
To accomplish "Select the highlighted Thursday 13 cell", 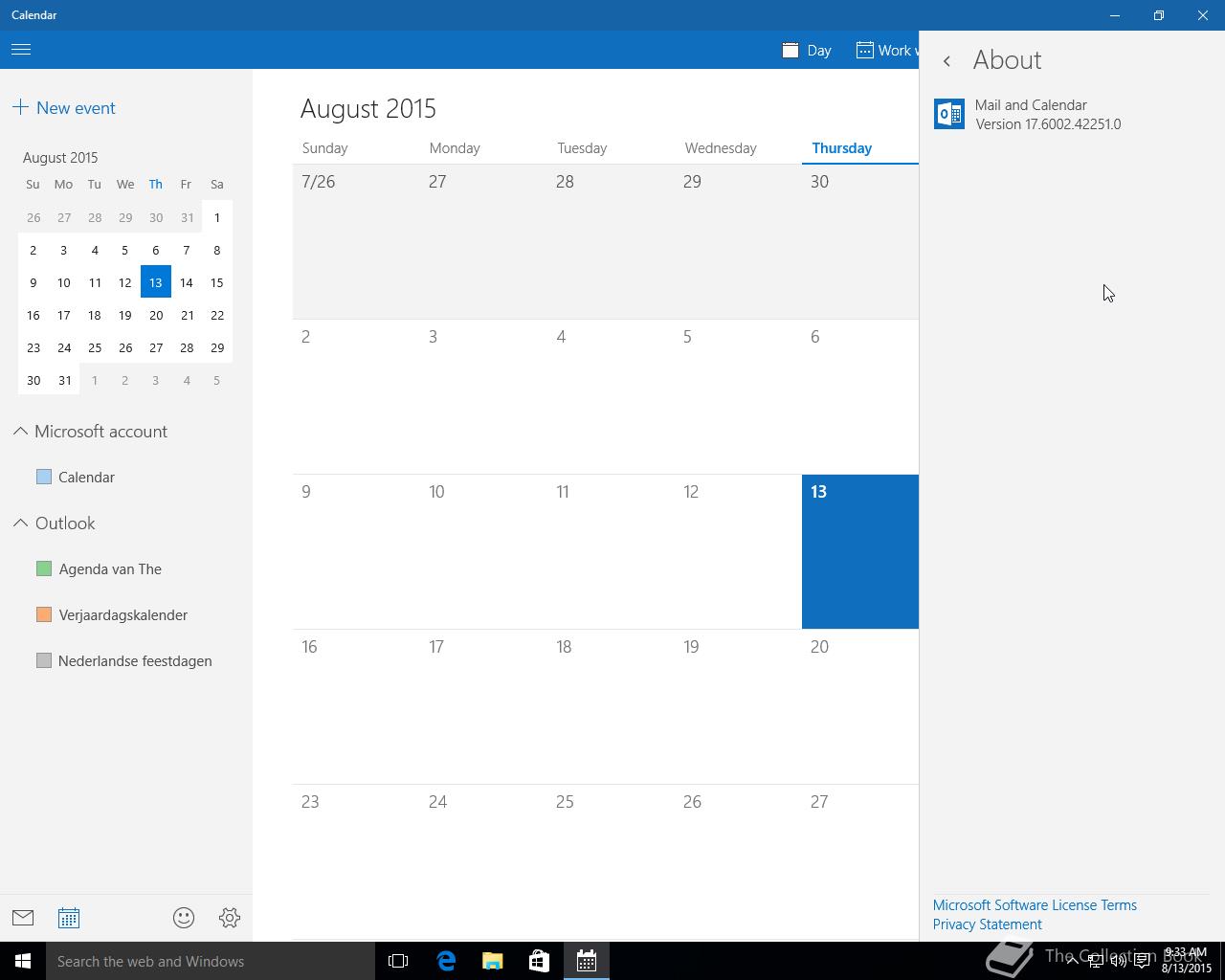I will click(x=860, y=552).
